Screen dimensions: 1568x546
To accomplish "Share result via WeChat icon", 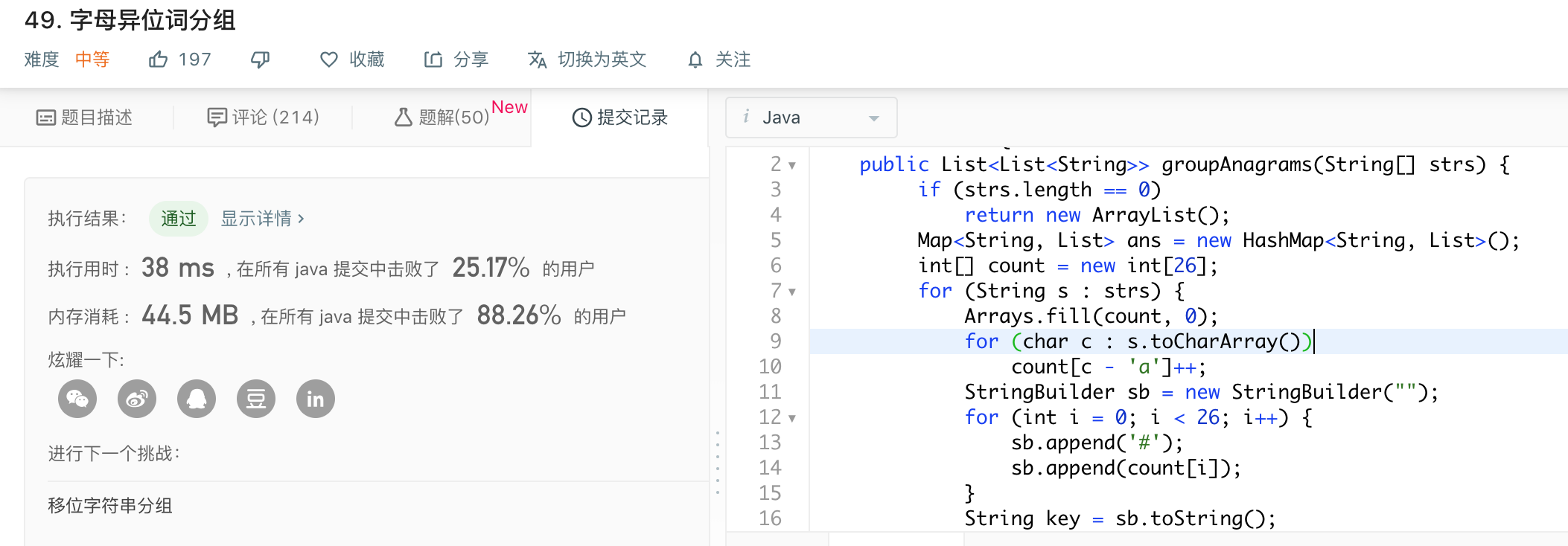I will [77, 399].
